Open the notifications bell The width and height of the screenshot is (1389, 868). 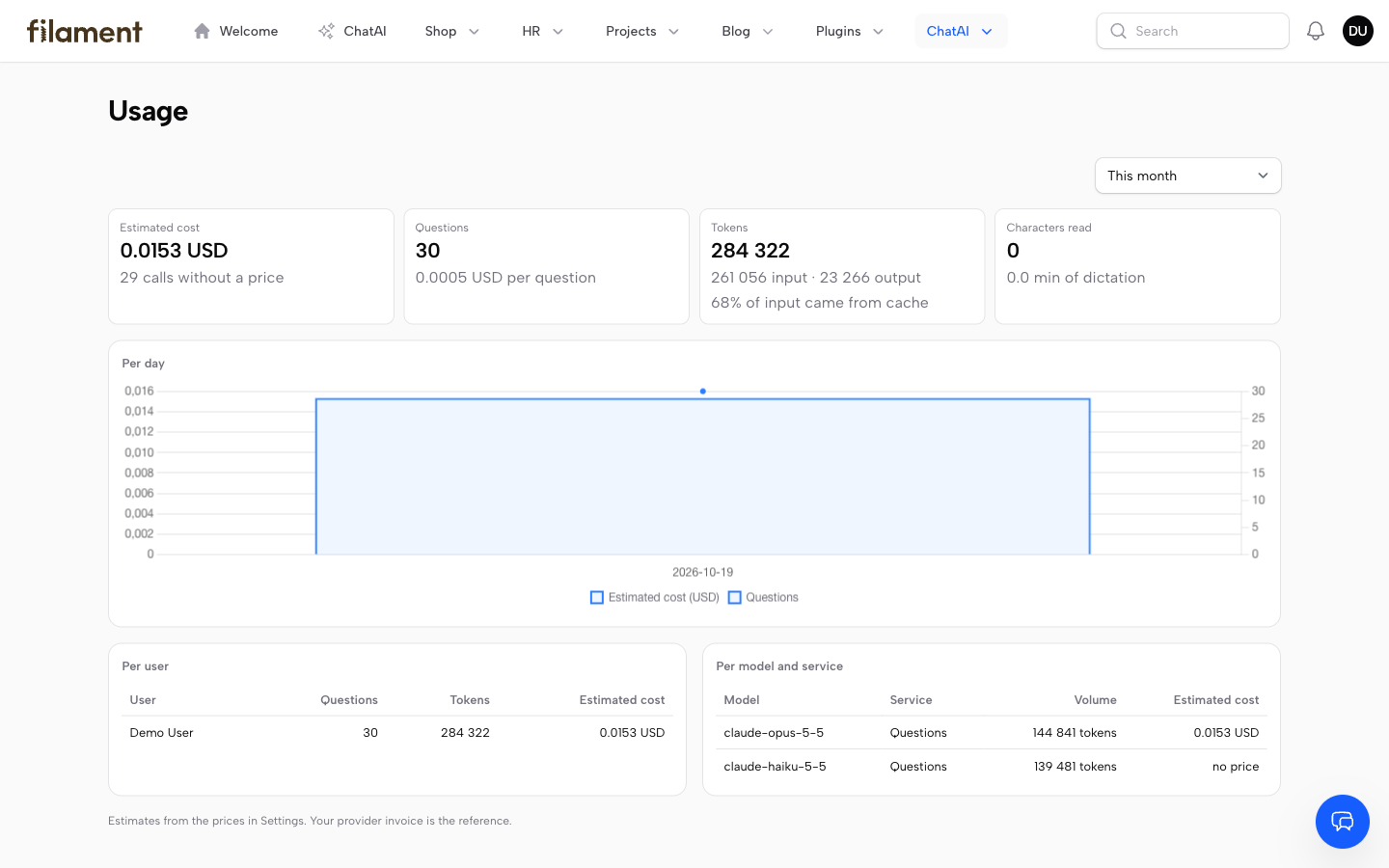tap(1316, 31)
